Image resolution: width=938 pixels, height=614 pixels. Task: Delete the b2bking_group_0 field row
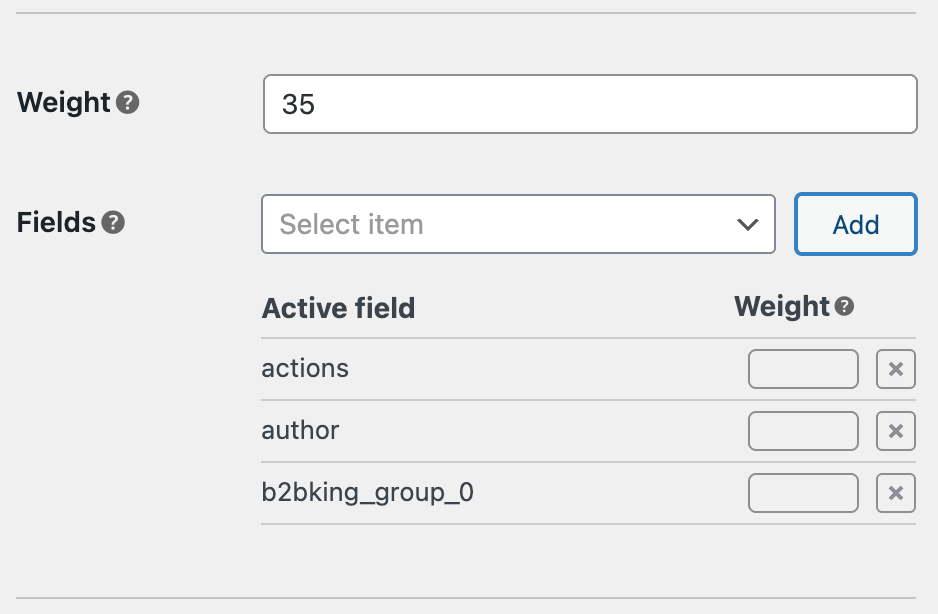point(895,493)
